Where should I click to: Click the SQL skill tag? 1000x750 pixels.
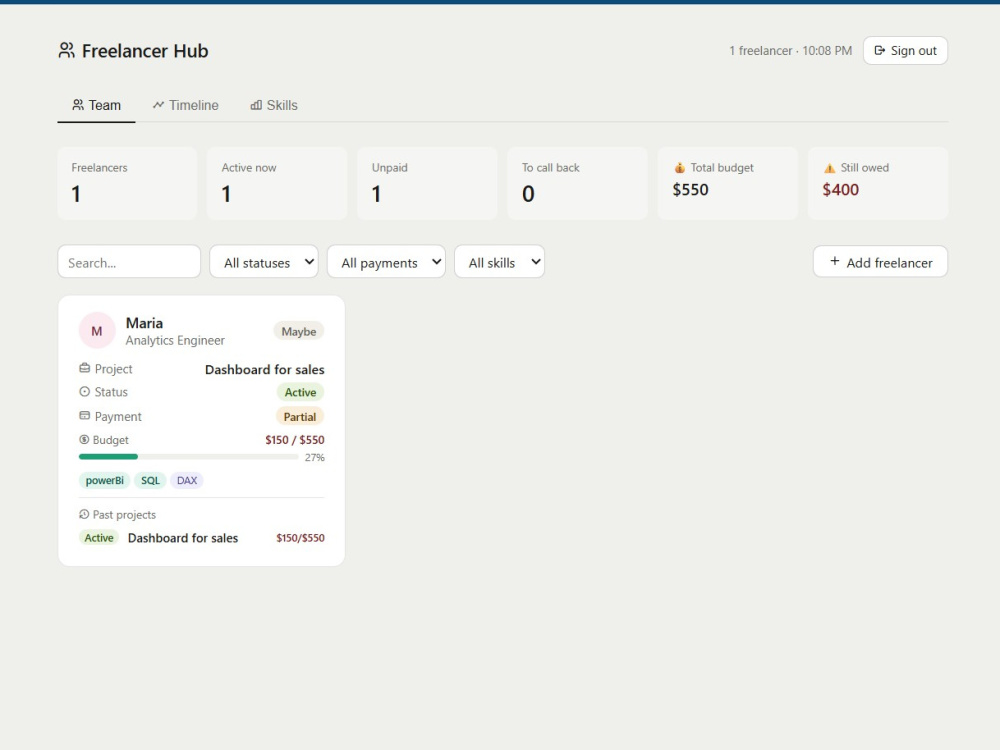tap(151, 480)
